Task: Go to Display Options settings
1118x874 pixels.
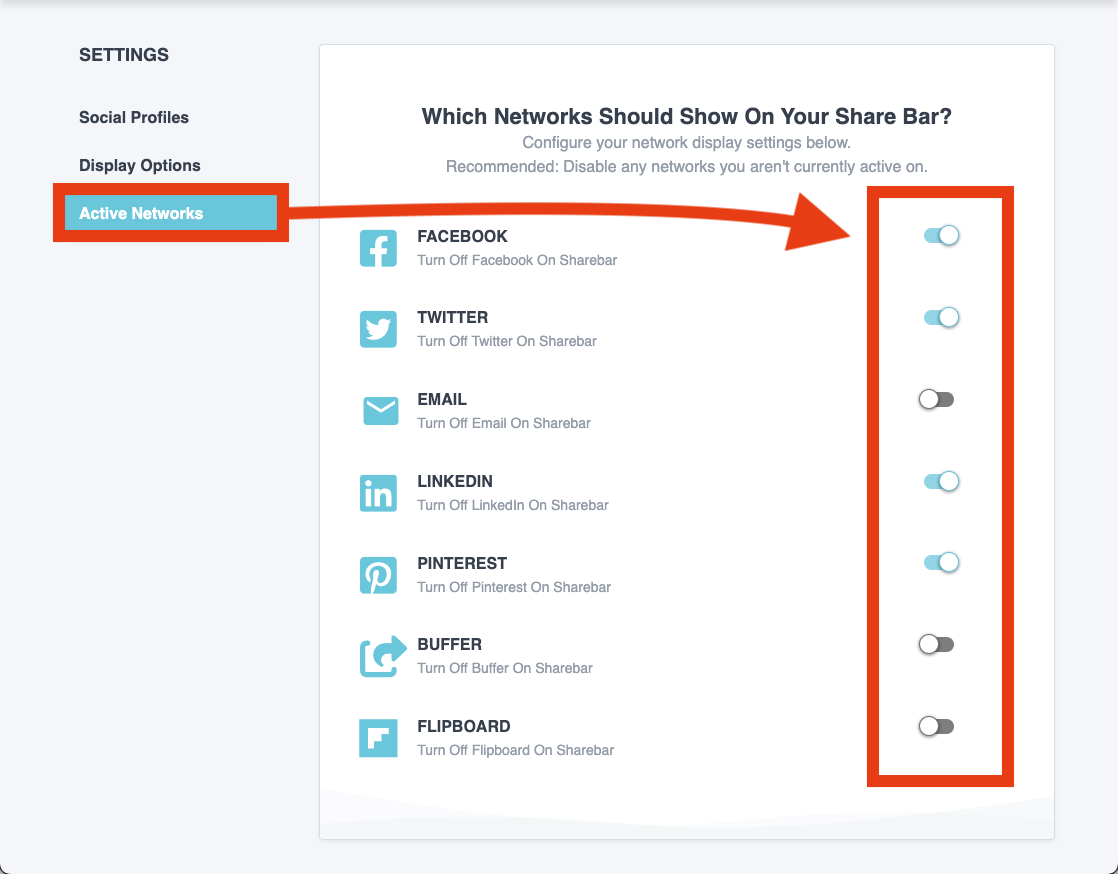Action: 140,165
